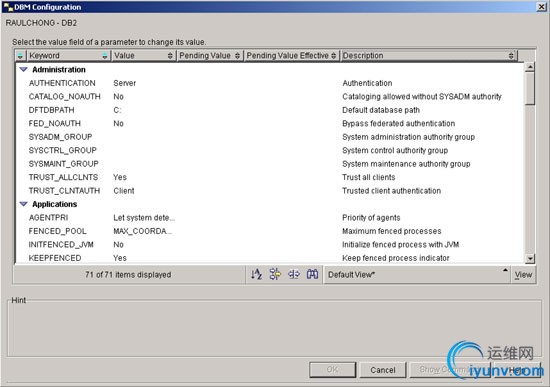Select the AGENTPRI value field

[x=144, y=218]
